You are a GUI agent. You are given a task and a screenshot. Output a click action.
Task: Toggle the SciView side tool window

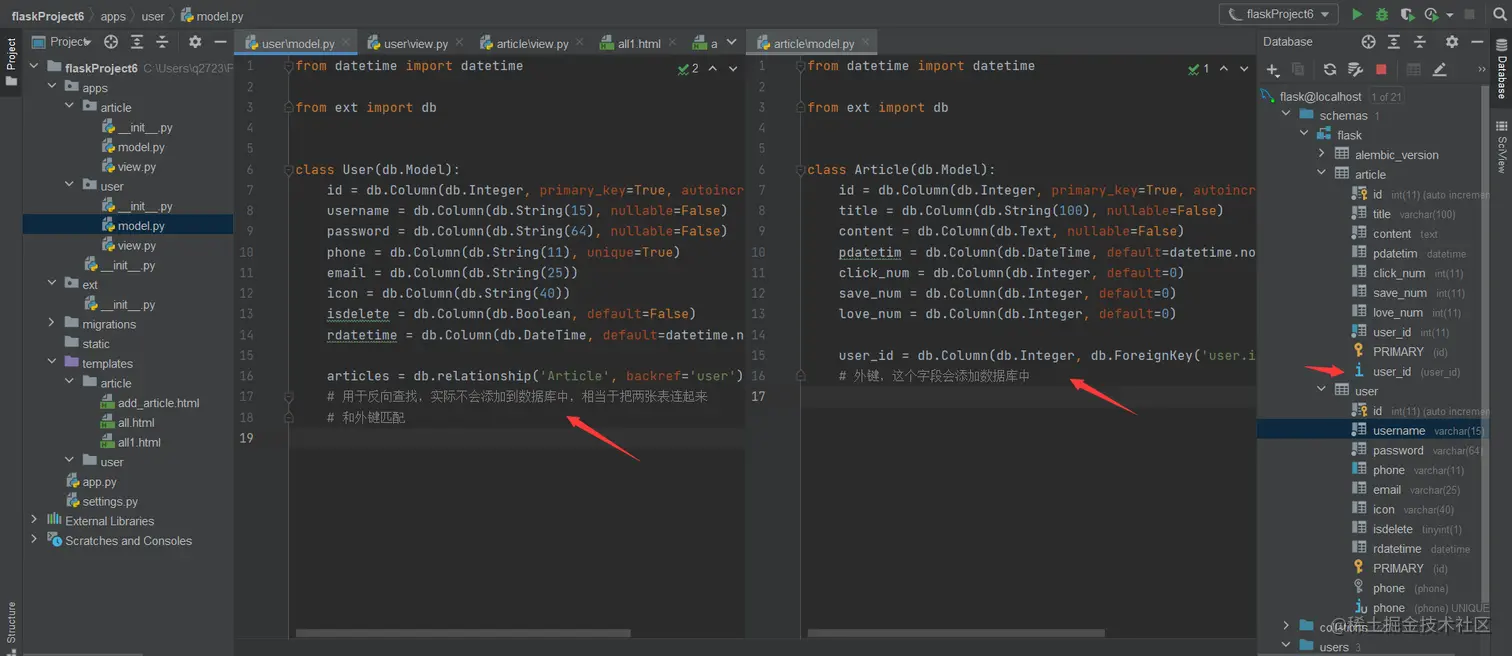(x=1501, y=147)
